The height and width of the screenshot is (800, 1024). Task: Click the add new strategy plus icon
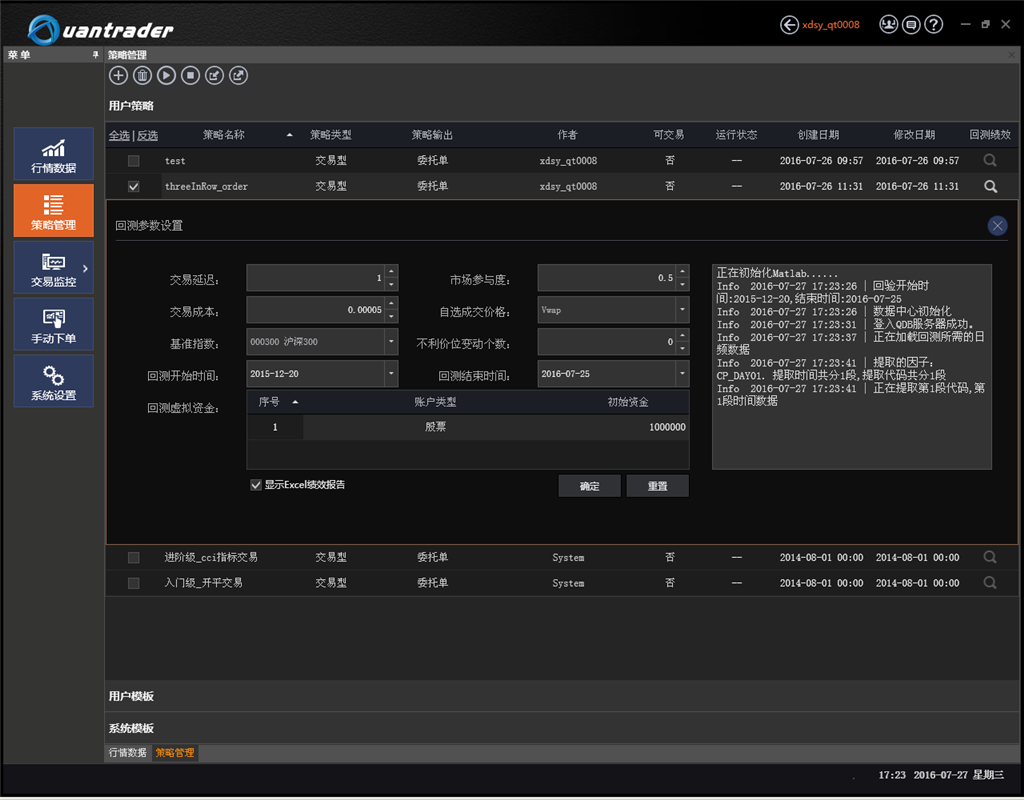click(x=118, y=75)
